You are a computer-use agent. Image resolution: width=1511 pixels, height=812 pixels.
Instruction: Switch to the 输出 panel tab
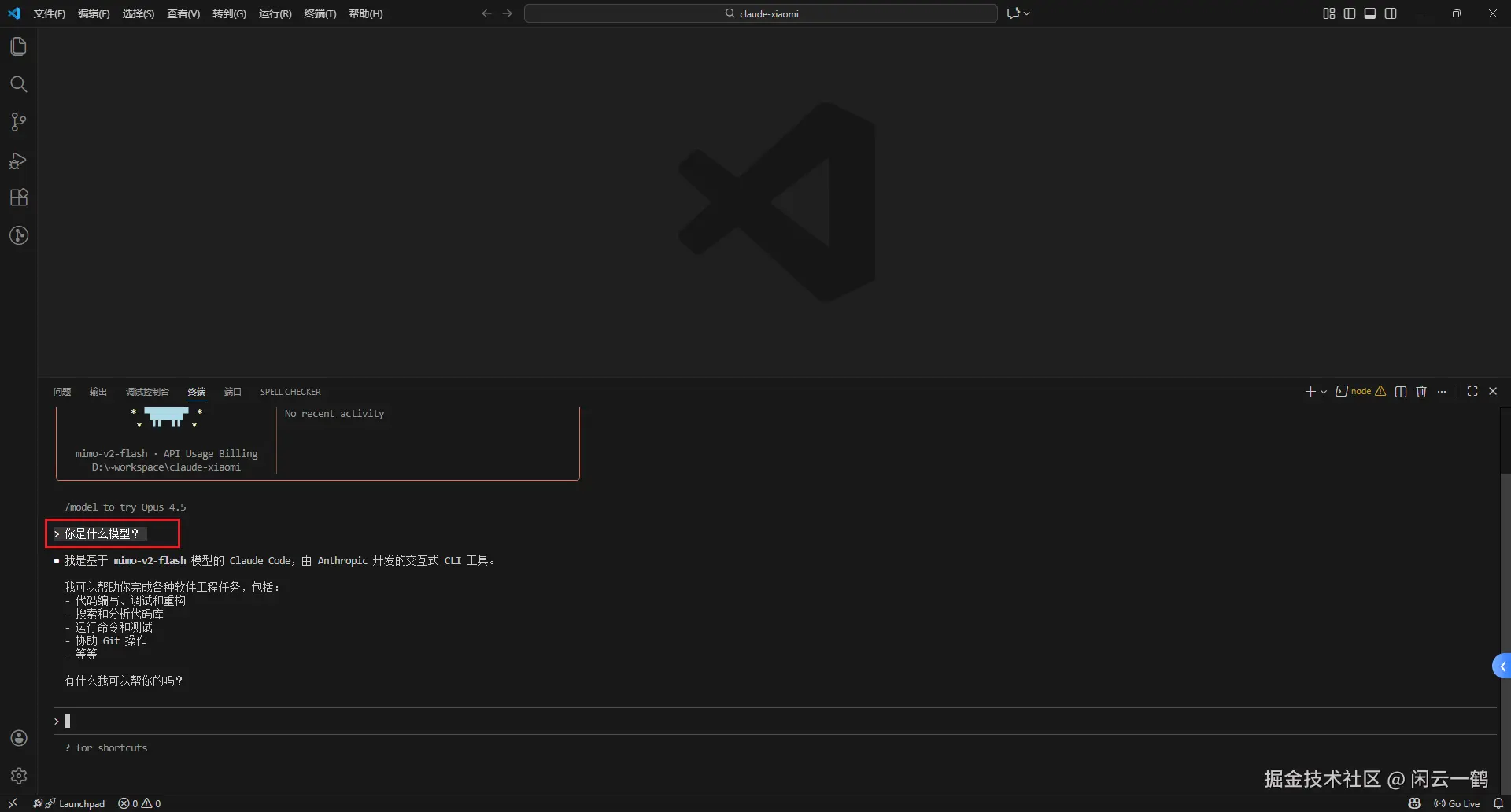click(x=98, y=392)
